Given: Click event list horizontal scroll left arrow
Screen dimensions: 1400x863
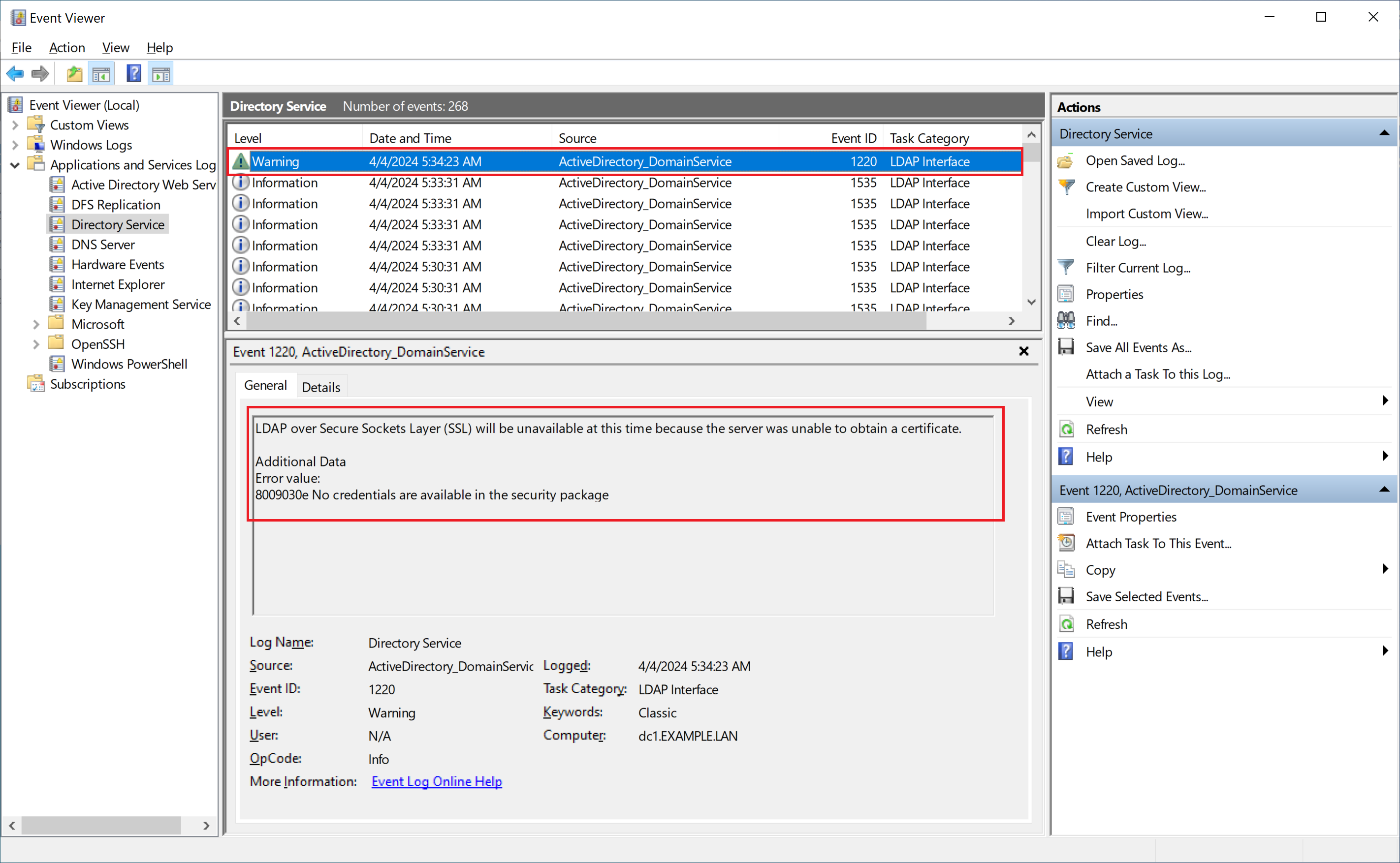Looking at the screenshot, I should (x=237, y=321).
